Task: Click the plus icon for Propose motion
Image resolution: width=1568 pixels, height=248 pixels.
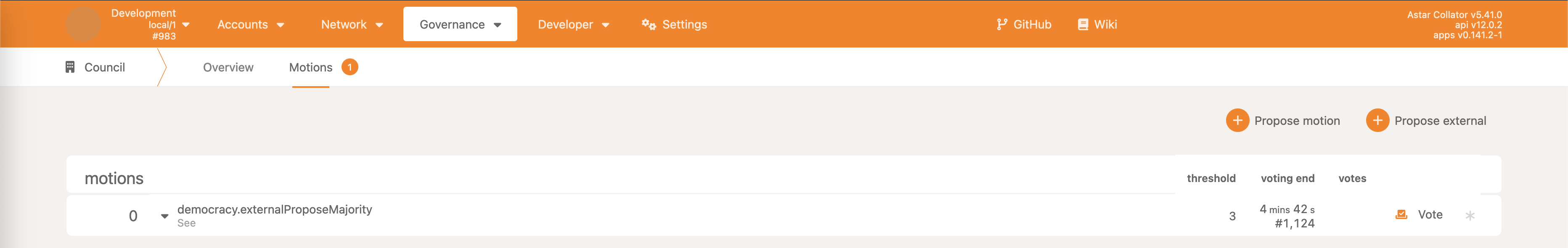Action: [1237, 120]
